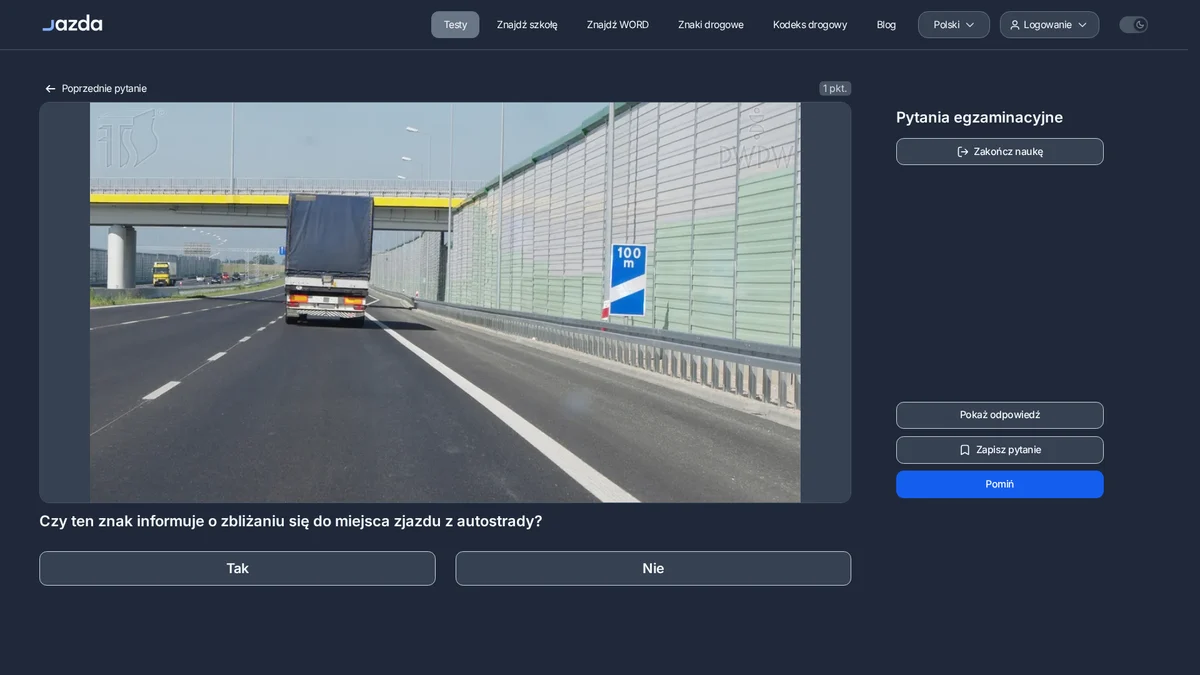The height and width of the screenshot is (675, 1200).
Task: Open Znaki drogowe section
Action: (711, 25)
